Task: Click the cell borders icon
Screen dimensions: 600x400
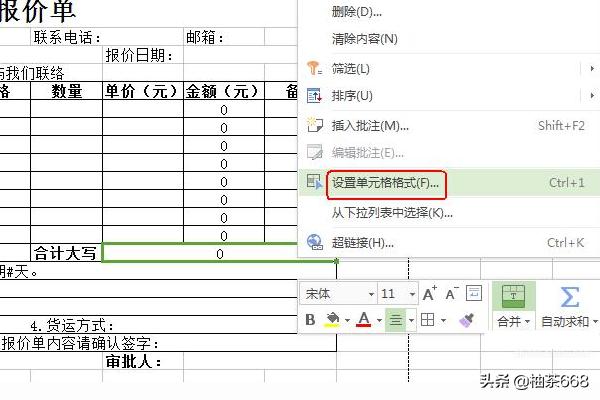Action: [427, 320]
